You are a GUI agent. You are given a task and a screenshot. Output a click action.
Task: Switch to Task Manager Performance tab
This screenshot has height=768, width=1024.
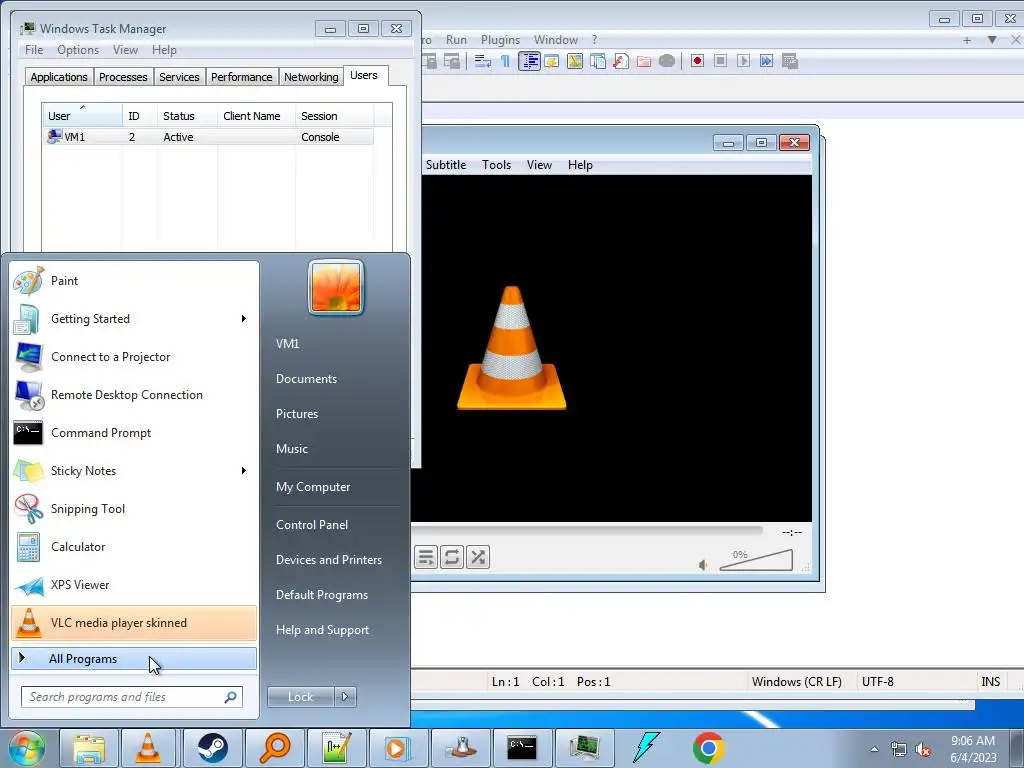[x=242, y=77]
